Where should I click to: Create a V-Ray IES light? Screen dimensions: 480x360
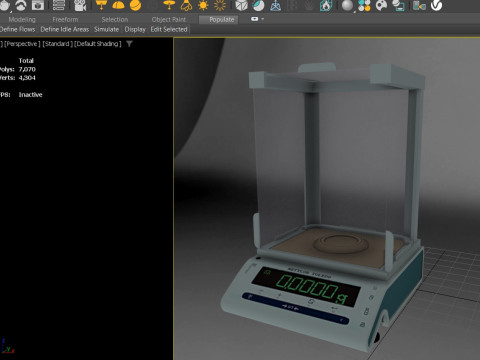pos(186,5)
